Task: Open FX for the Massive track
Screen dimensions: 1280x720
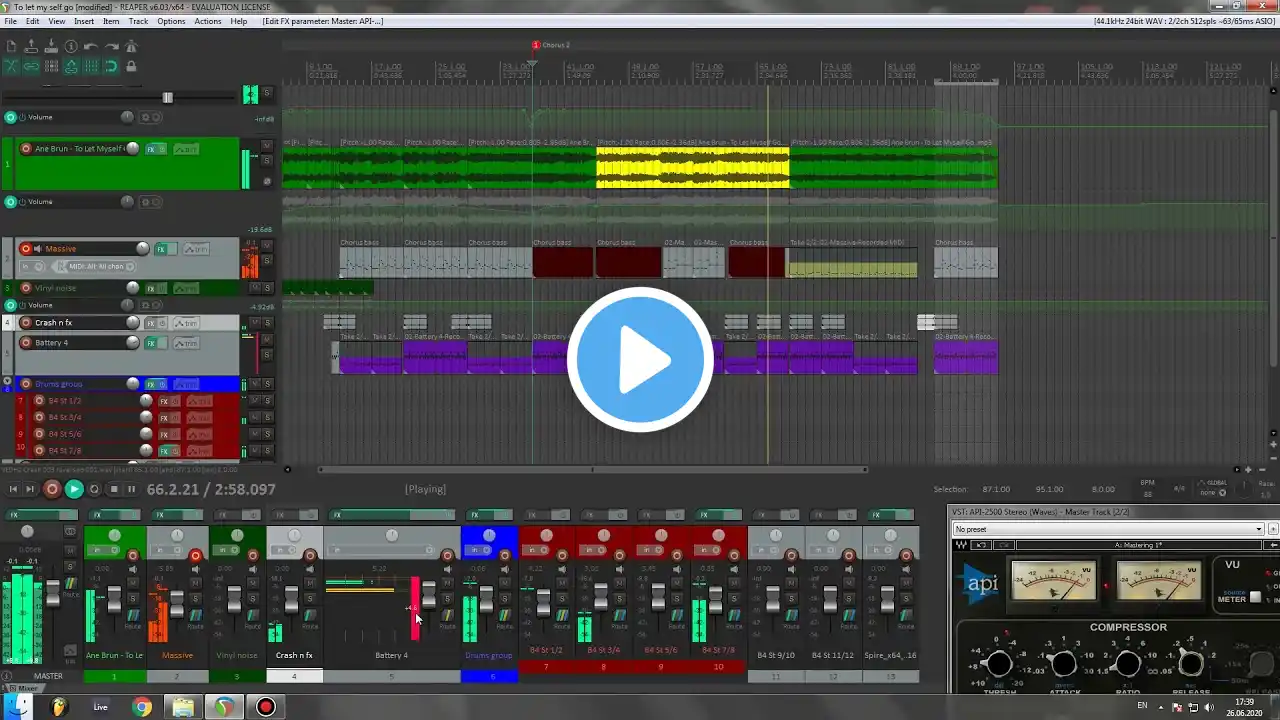Action: point(160,249)
